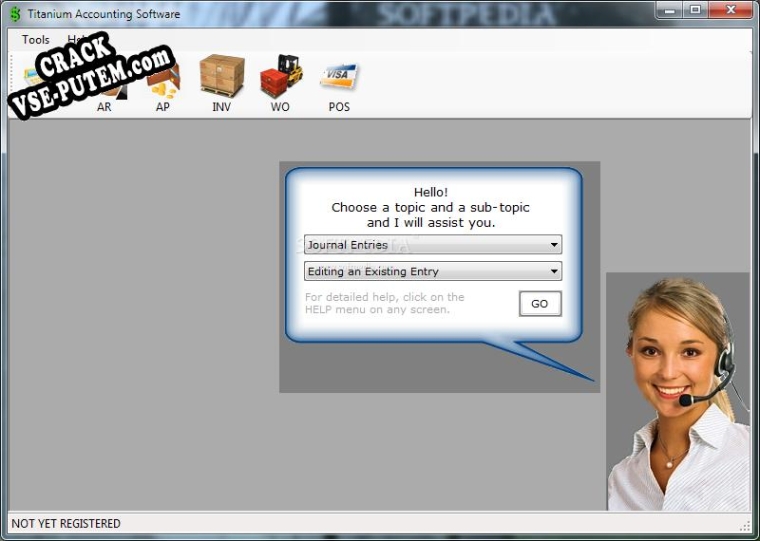Close the Titanium Accounting Software window
This screenshot has width=760, height=541.
[730, 10]
